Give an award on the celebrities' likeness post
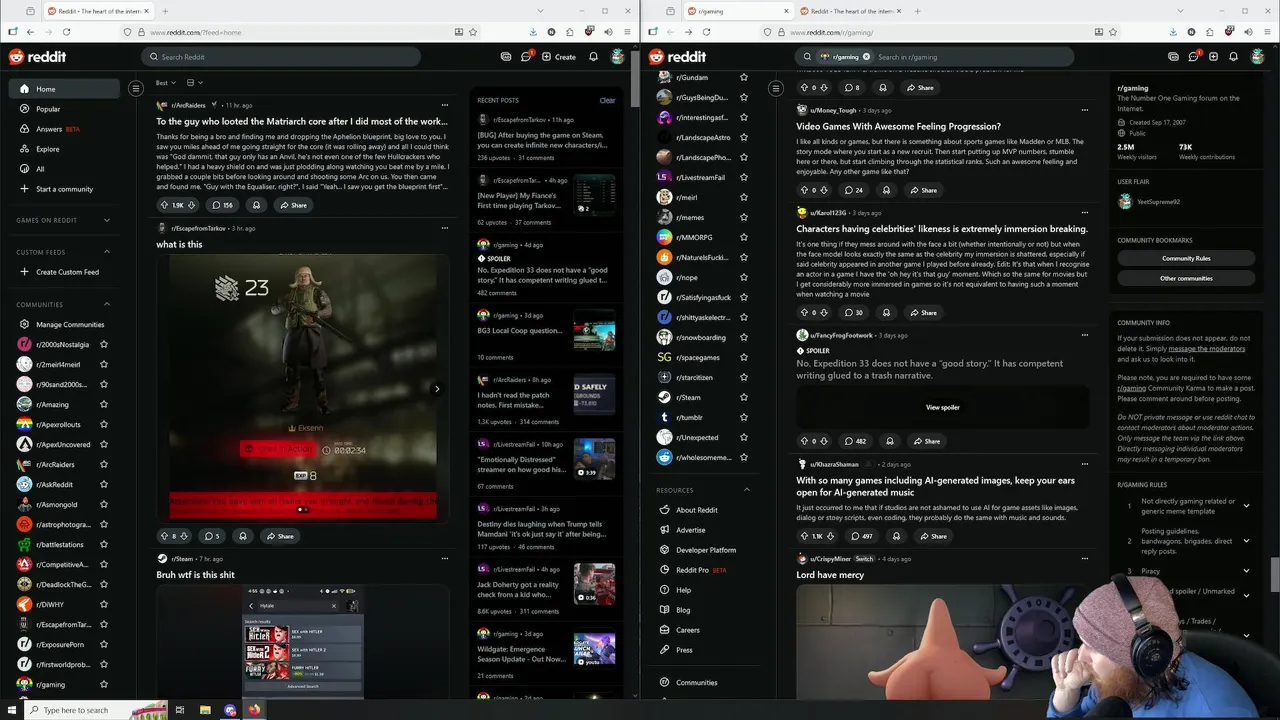The width and height of the screenshot is (1280, 720). click(886, 313)
